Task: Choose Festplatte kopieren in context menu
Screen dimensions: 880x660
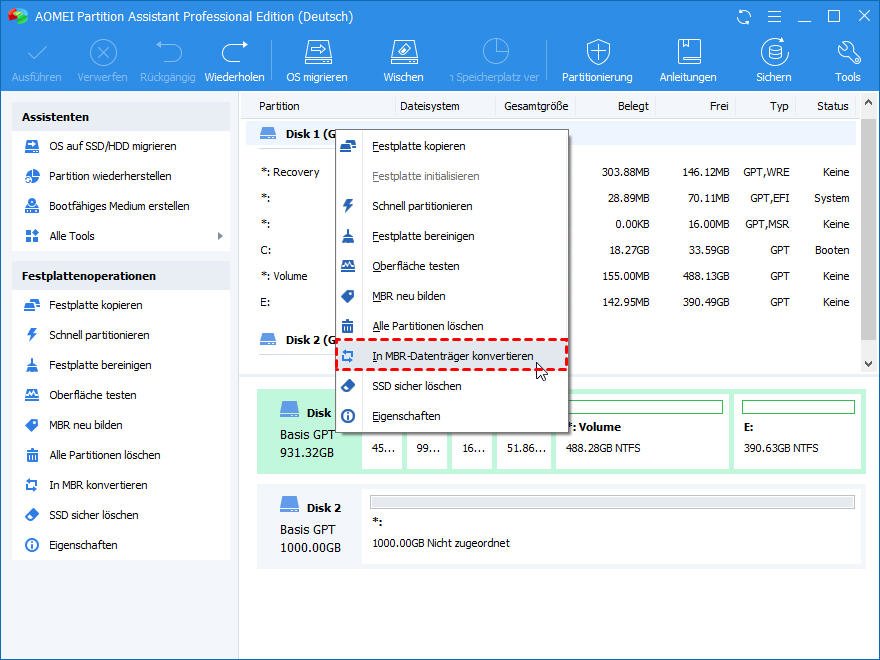Action: [x=452, y=146]
